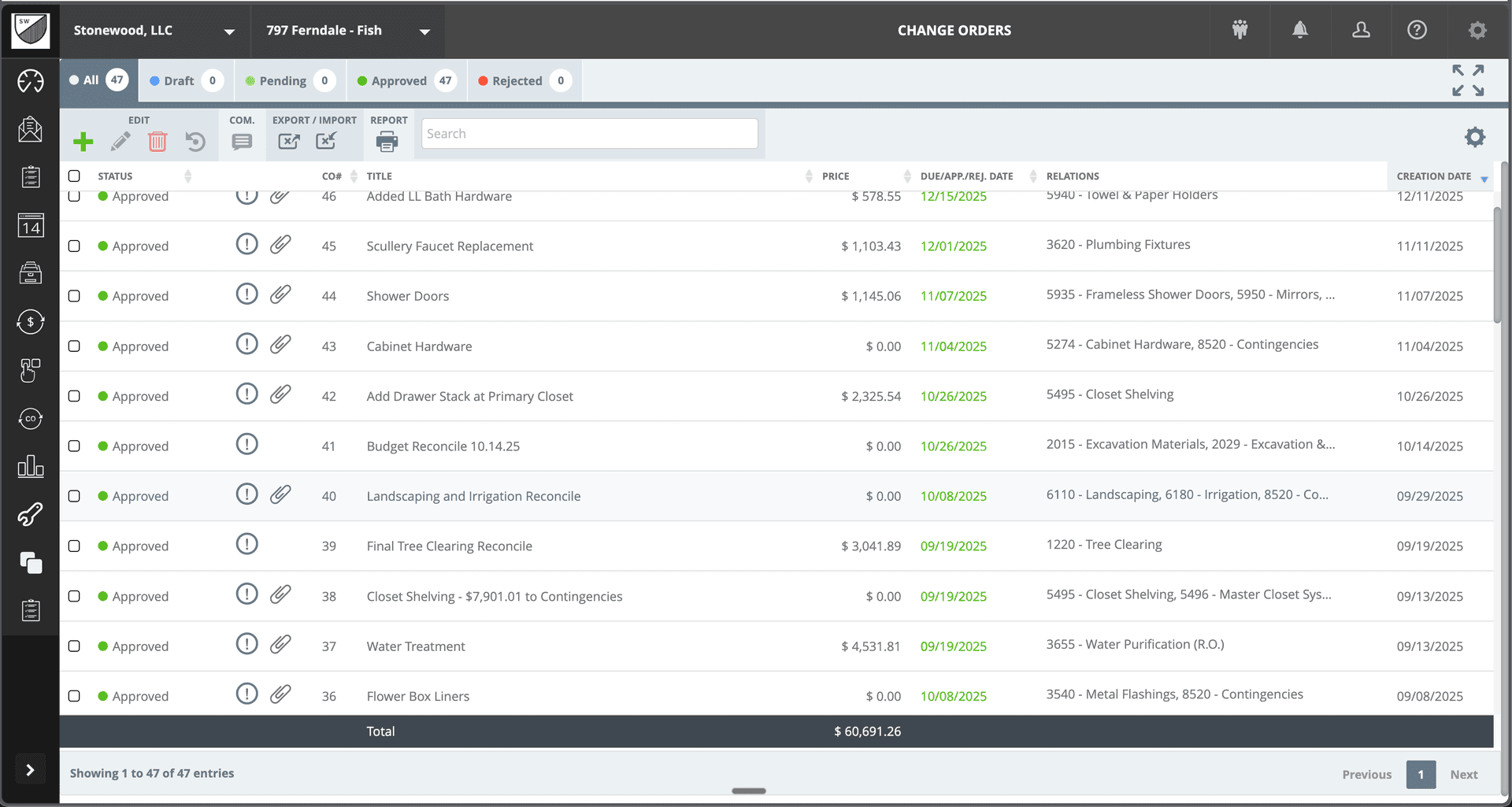The height and width of the screenshot is (807, 1512).
Task: Check the select-all checkbox in table header
Action: point(74,176)
